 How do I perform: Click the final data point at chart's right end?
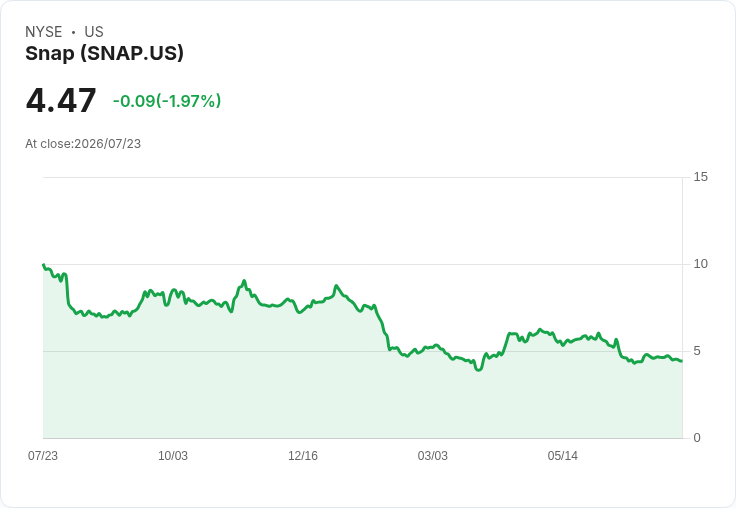pos(681,361)
